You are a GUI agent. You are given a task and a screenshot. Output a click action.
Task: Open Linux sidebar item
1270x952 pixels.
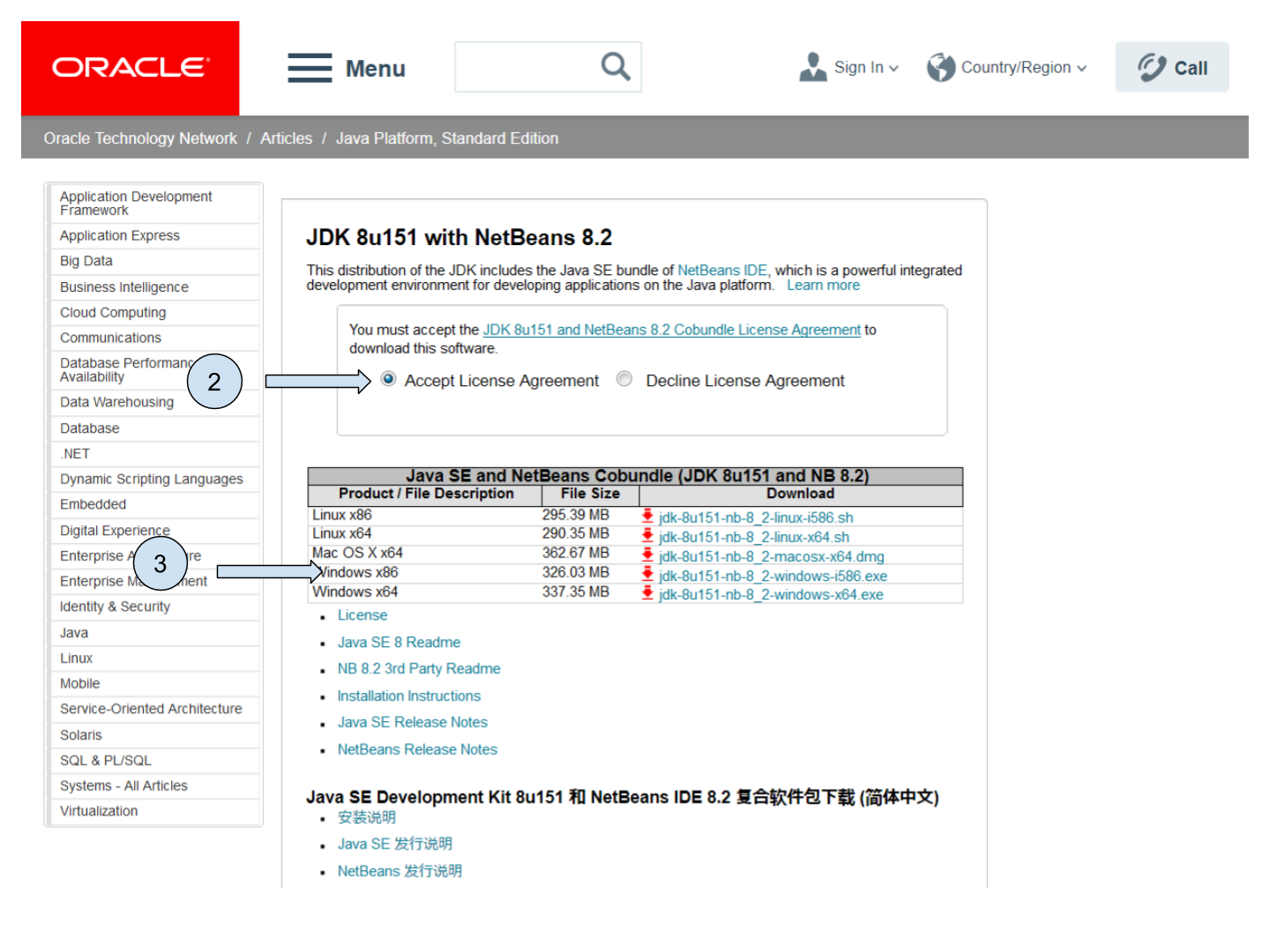pyautogui.click(x=155, y=658)
